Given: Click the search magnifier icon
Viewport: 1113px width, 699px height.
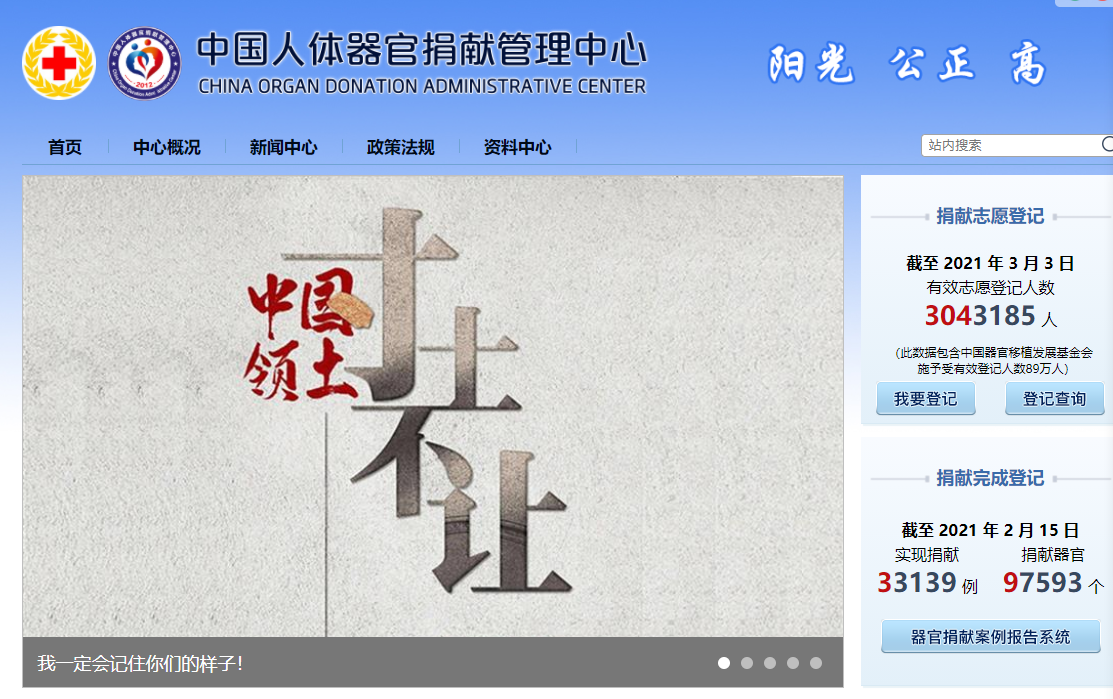Looking at the screenshot, I should 1106,145.
